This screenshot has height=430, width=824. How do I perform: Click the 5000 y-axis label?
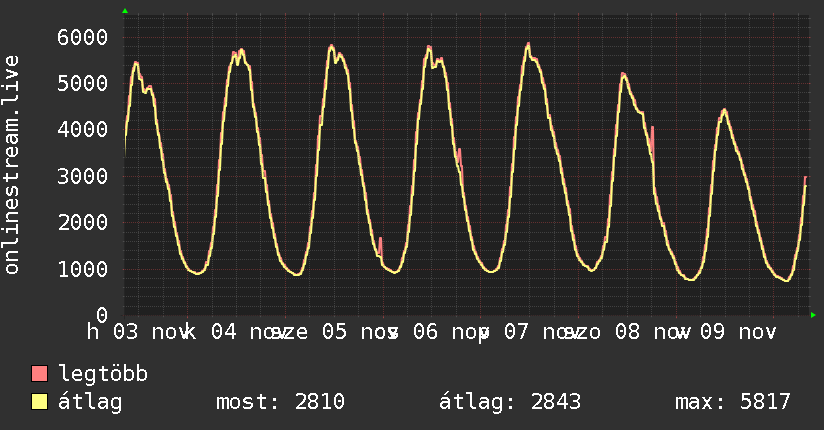point(83,83)
